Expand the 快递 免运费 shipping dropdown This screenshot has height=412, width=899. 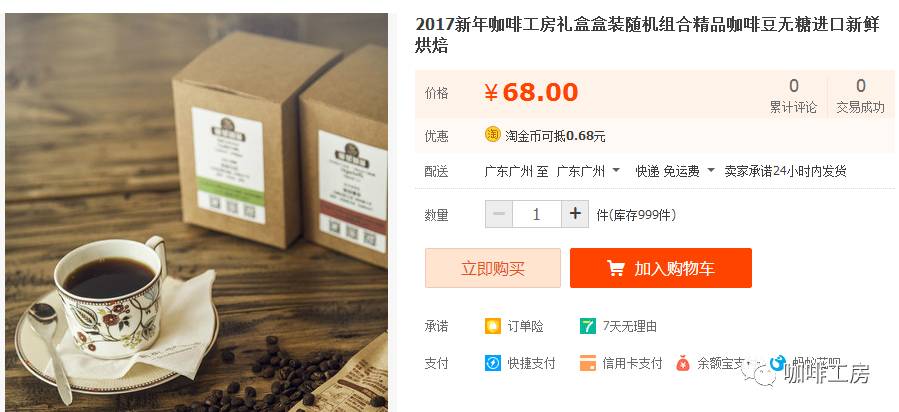tap(675, 171)
